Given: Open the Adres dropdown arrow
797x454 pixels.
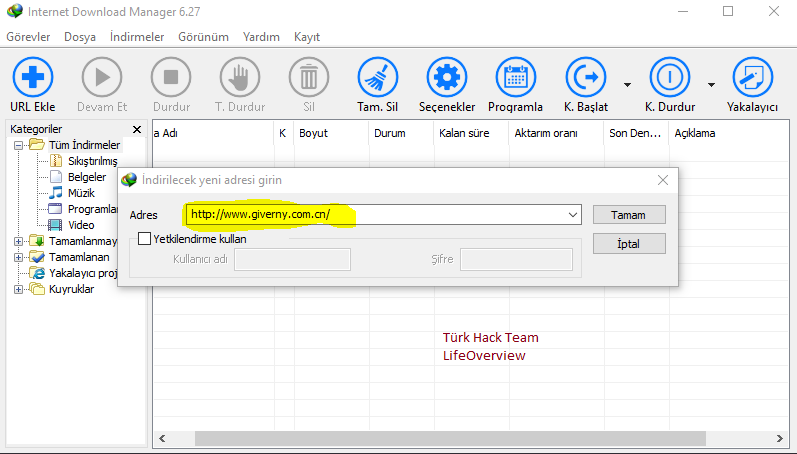Looking at the screenshot, I should tap(573, 215).
